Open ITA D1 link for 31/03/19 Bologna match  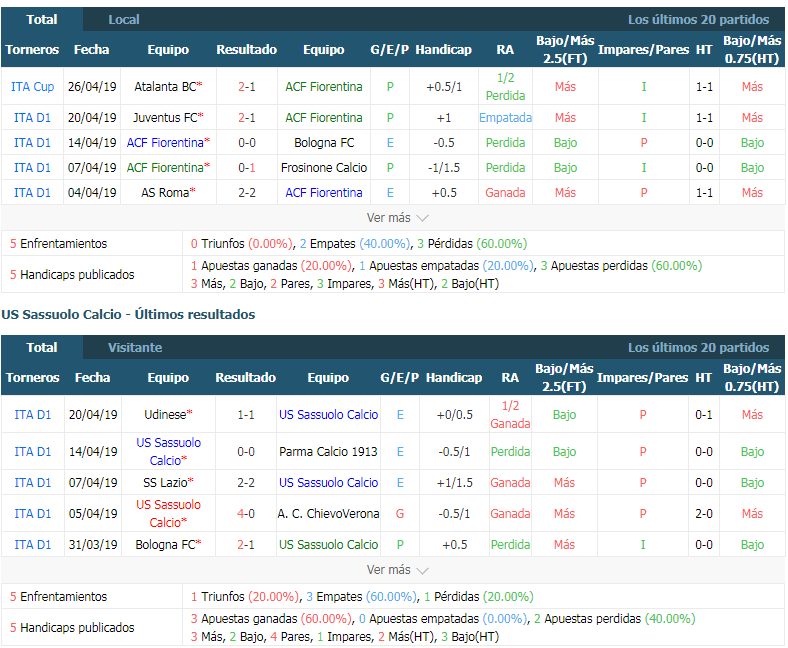coord(33,544)
